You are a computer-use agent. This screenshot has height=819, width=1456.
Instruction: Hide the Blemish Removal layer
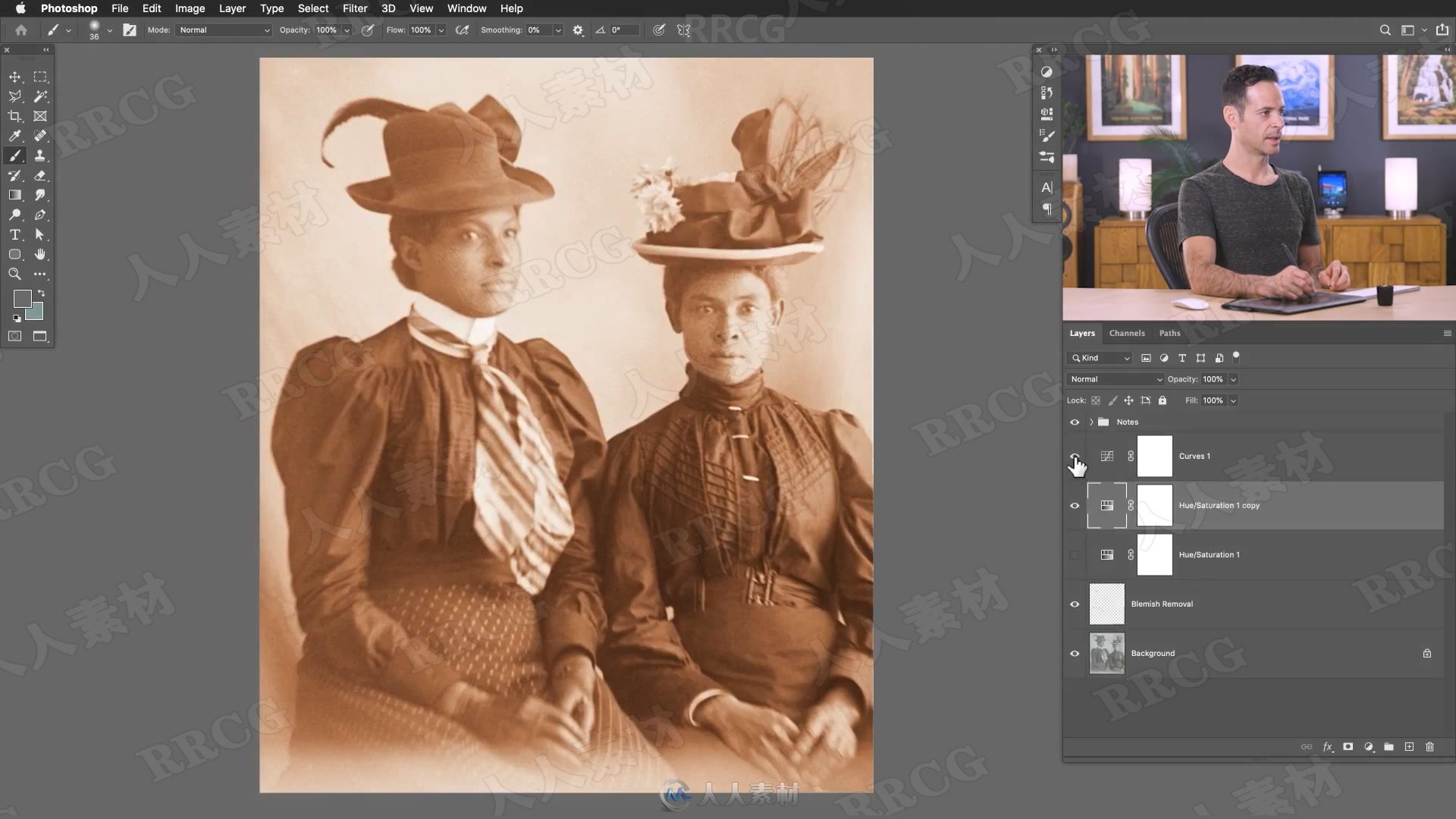[1075, 604]
